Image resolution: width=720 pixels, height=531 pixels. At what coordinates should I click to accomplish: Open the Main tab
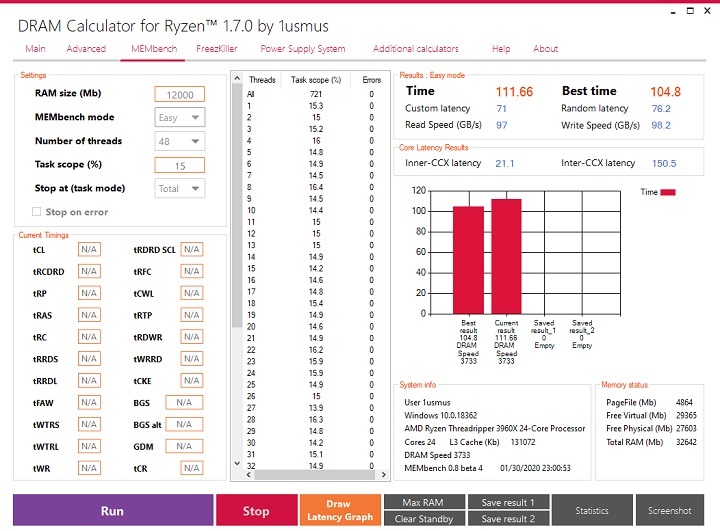click(x=35, y=49)
